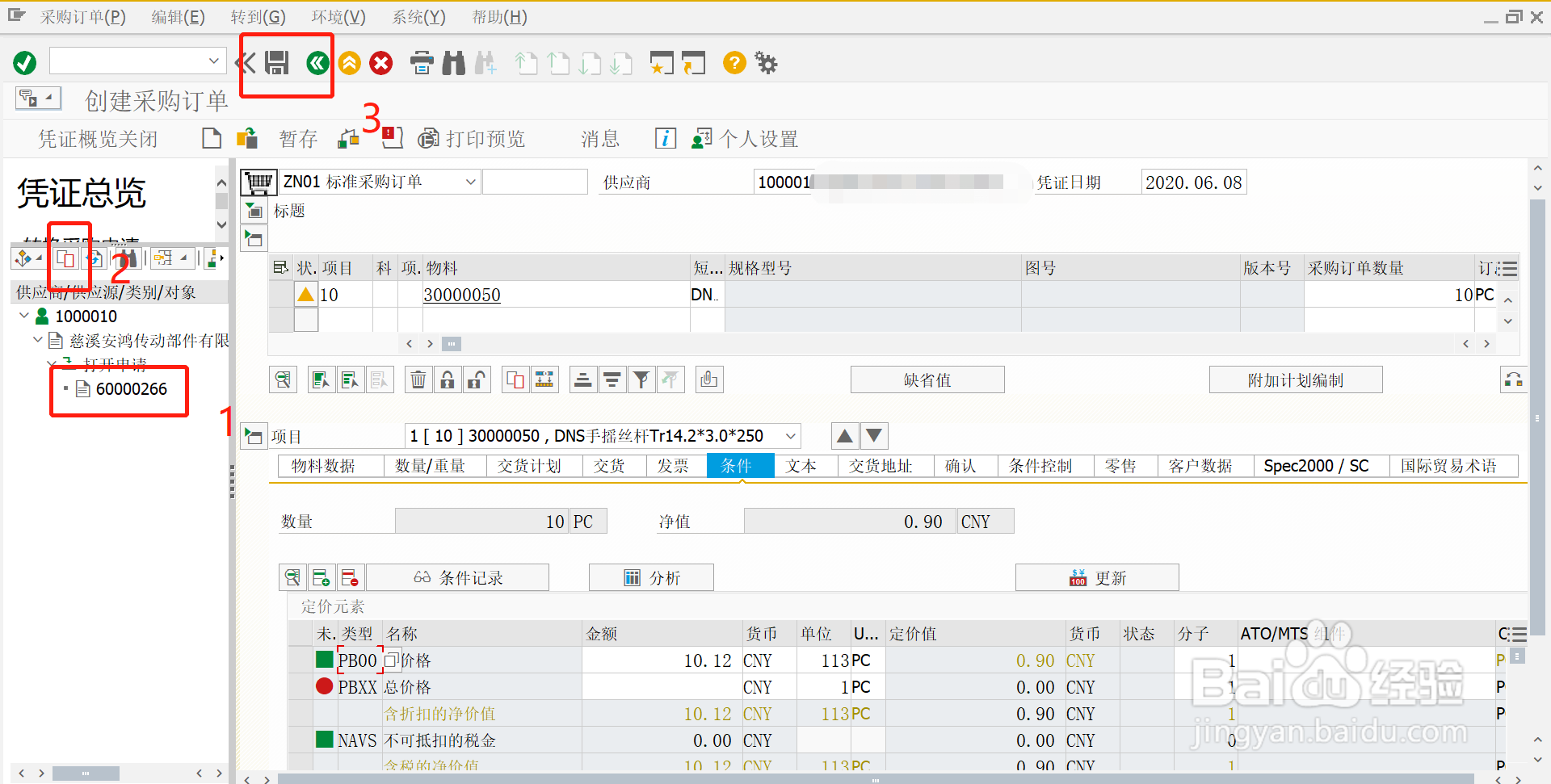Click the Find binoculars icon in the top toolbar
The image size is (1551, 784).
point(454,63)
